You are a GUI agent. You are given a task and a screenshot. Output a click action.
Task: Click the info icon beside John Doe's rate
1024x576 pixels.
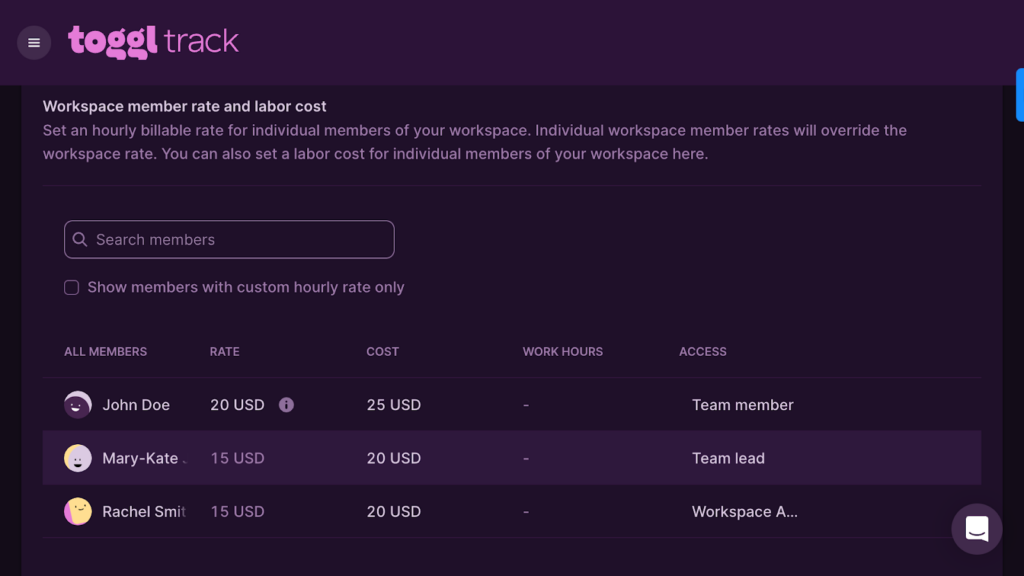pos(286,405)
